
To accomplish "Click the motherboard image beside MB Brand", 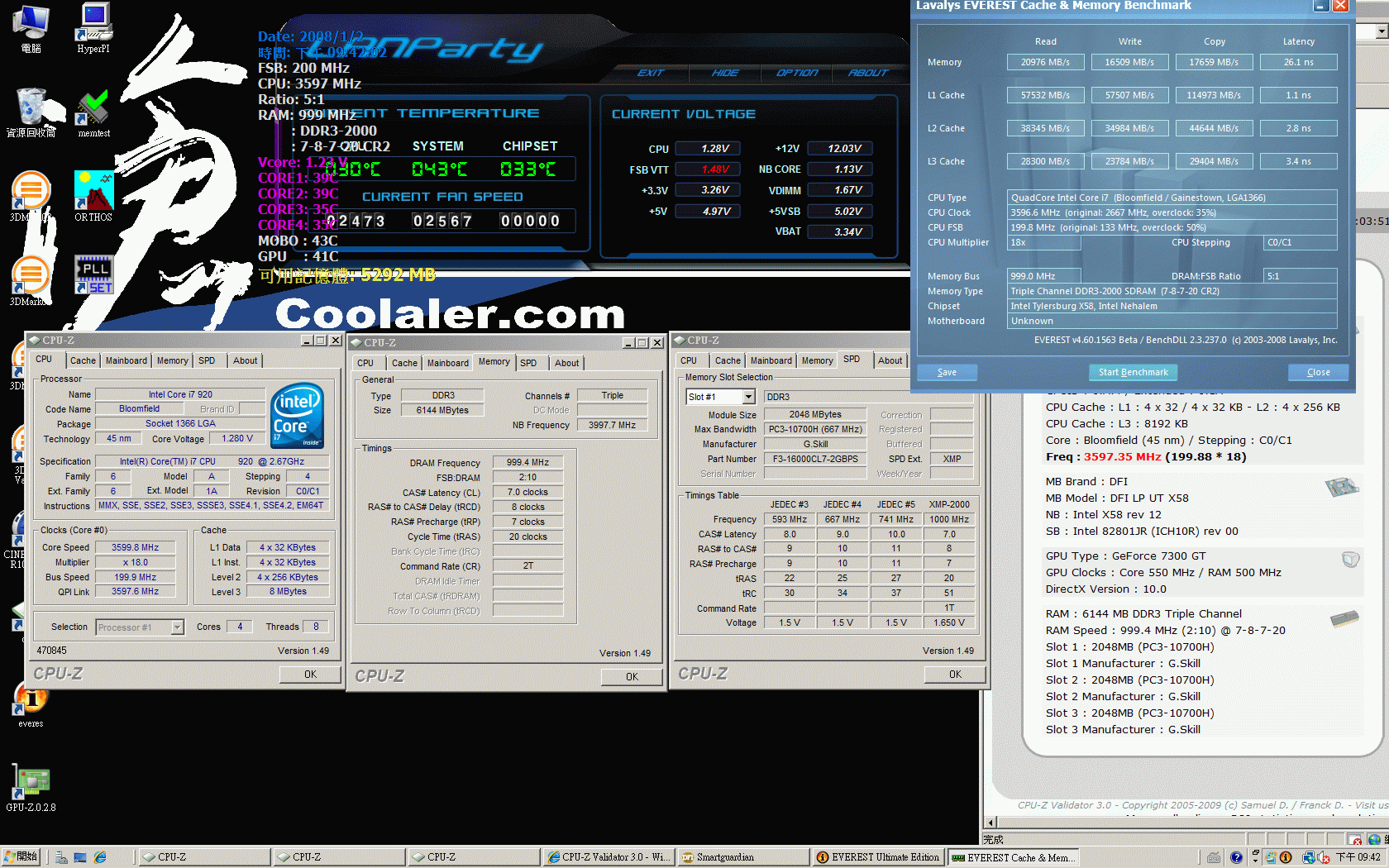I will point(1343,487).
